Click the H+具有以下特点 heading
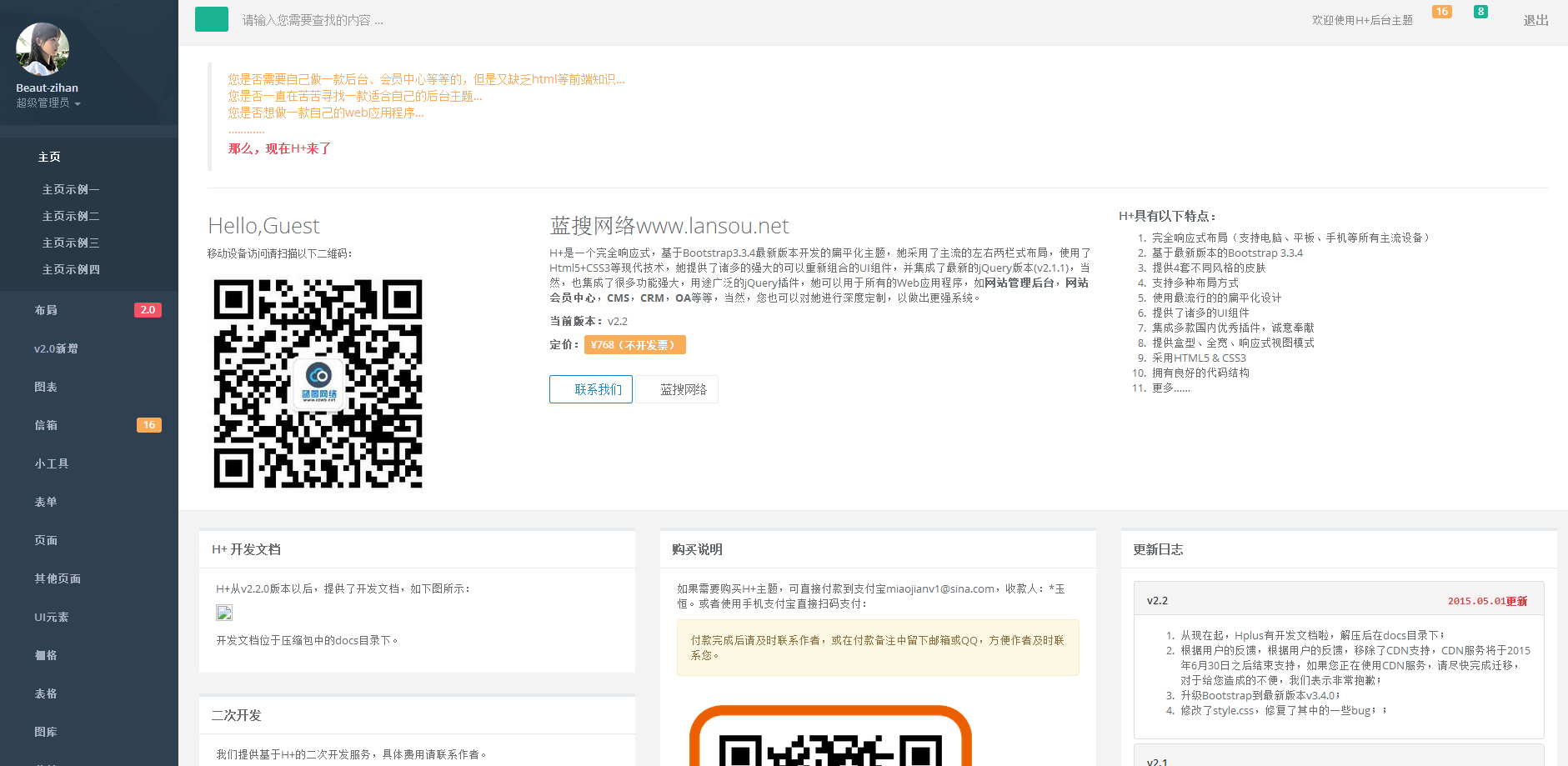The height and width of the screenshot is (766, 1568). [1167, 216]
